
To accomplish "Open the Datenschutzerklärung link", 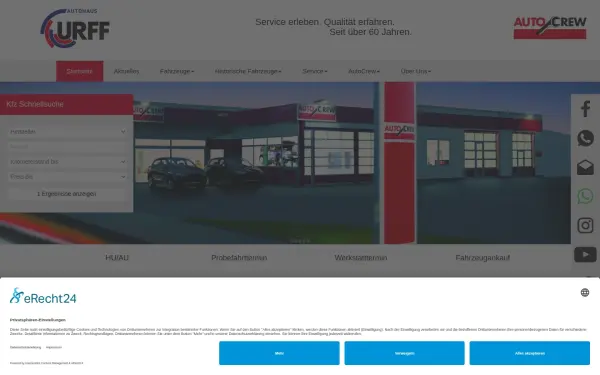I will (x=25, y=347).
